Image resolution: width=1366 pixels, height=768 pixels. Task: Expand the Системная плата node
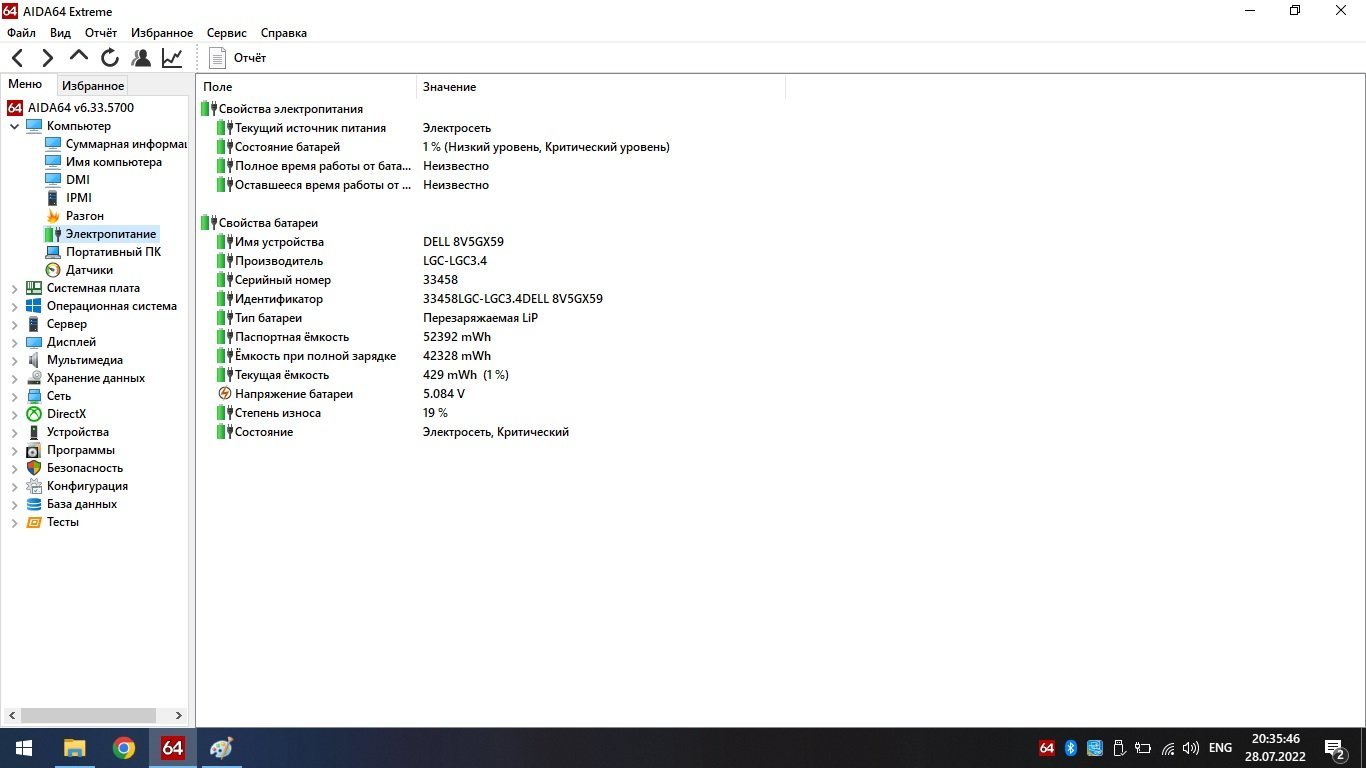[15, 288]
